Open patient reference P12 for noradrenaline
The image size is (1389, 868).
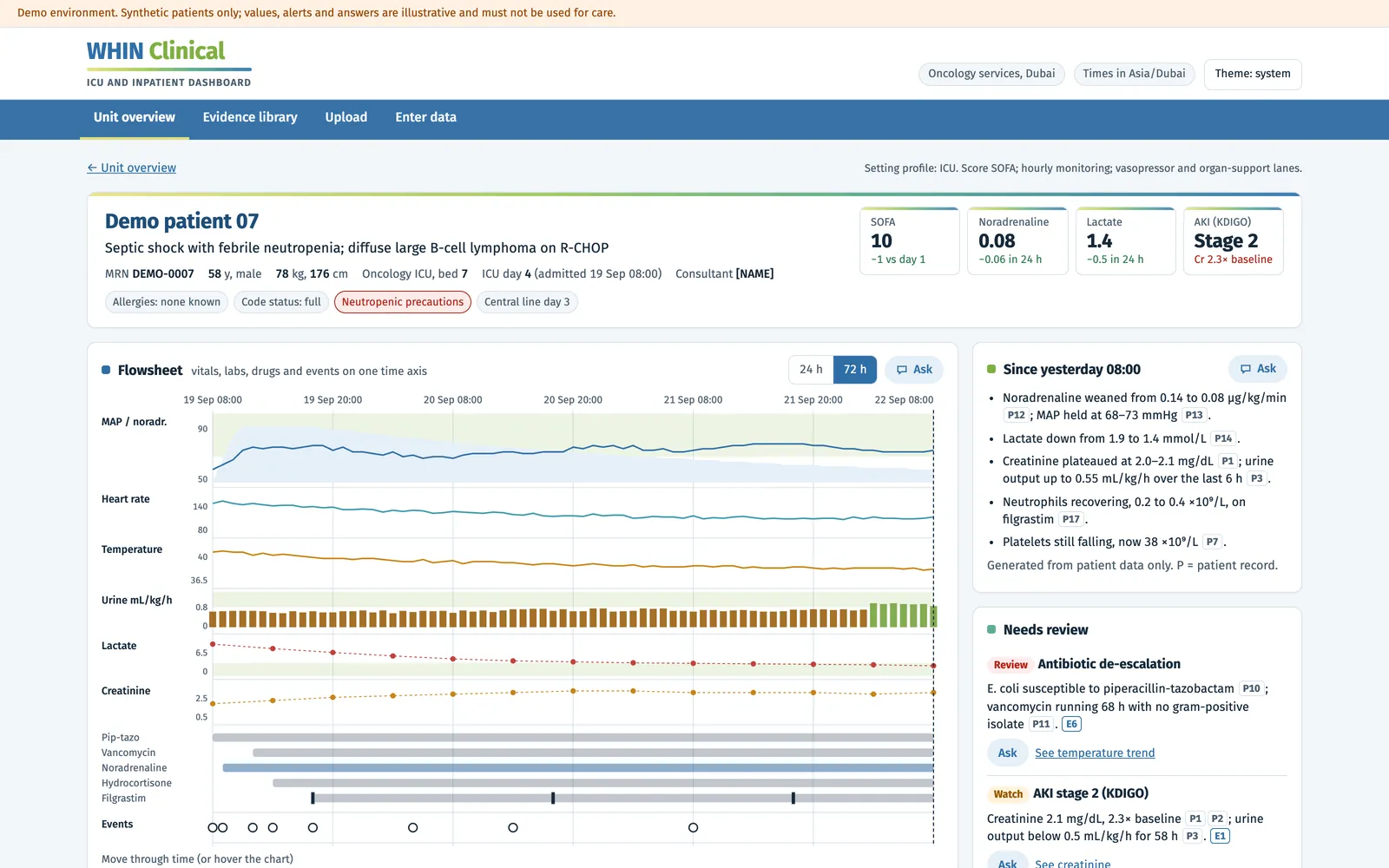coord(1016,416)
